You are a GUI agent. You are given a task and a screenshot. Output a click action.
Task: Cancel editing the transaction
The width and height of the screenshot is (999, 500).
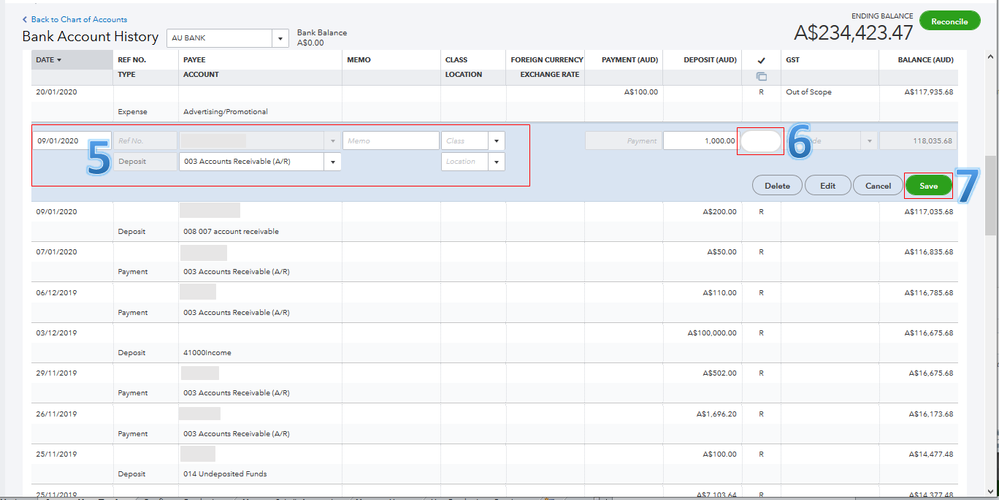pos(877,186)
